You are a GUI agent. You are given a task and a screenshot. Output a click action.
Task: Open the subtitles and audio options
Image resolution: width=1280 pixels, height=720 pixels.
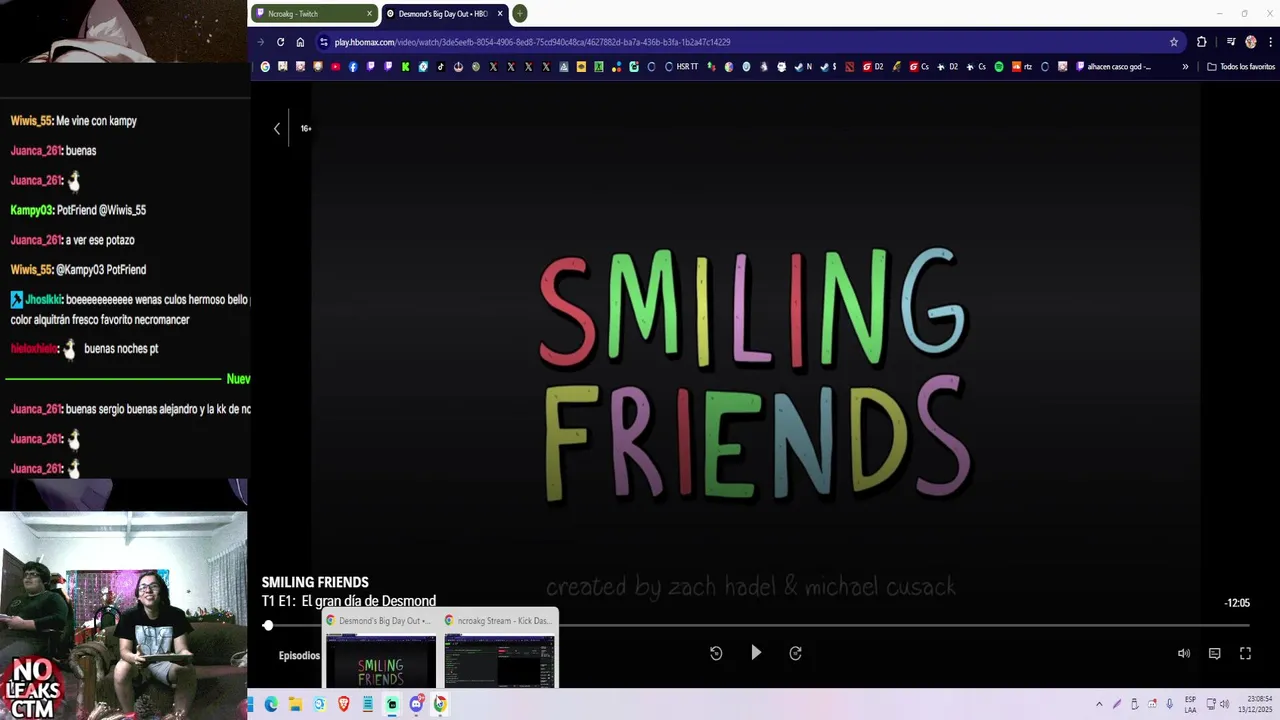(x=1214, y=653)
